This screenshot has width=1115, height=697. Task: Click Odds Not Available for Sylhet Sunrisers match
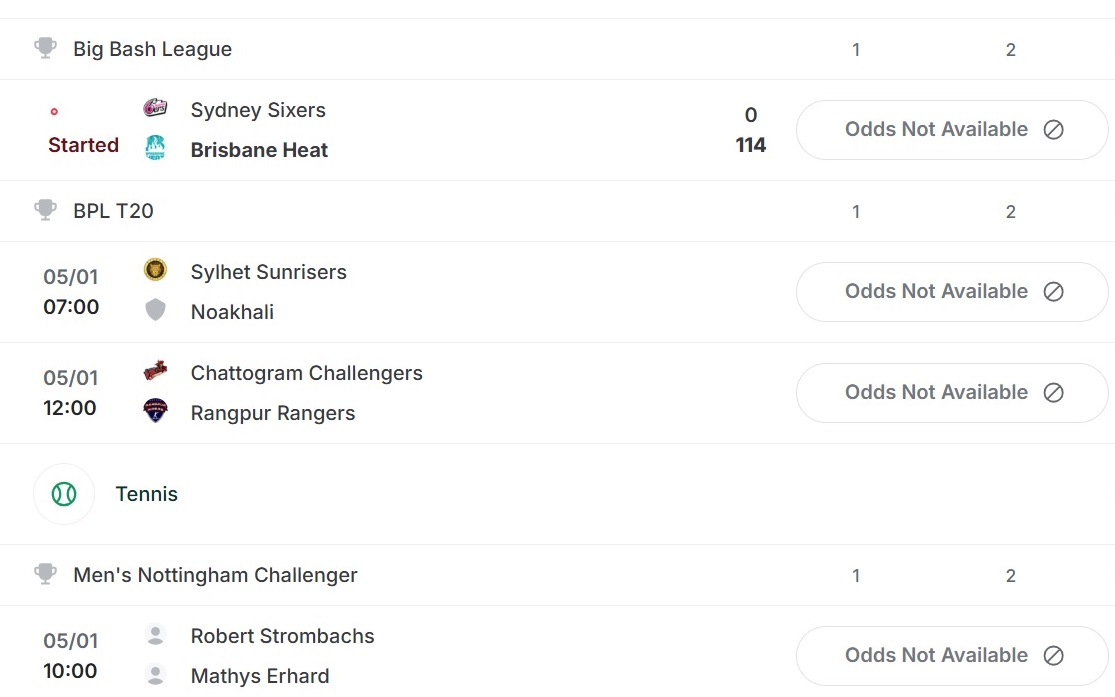click(x=951, y=291)
